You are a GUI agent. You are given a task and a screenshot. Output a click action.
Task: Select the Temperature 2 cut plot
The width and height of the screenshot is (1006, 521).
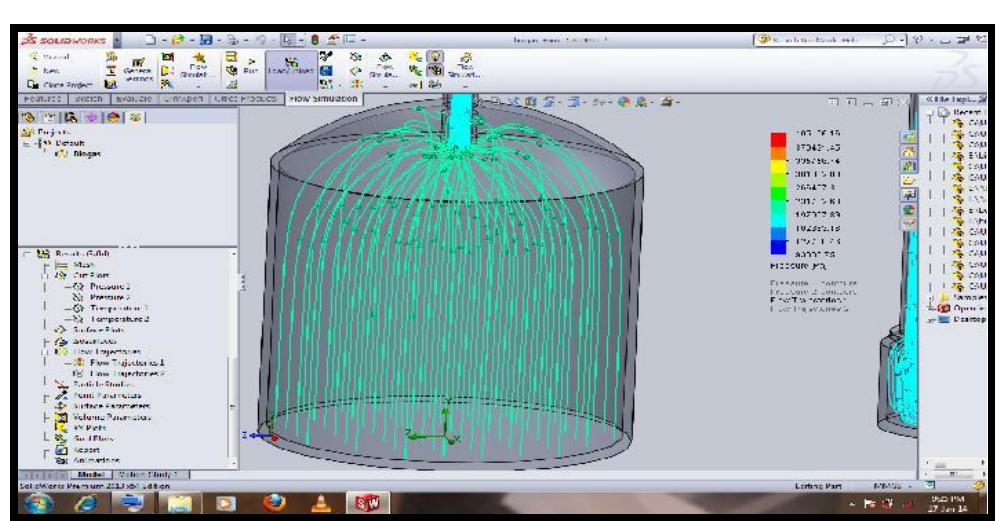coord(111,319)
